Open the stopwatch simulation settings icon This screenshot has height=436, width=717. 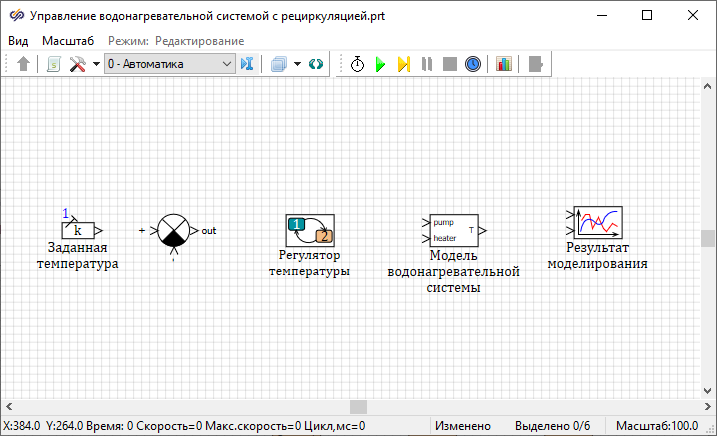click(x=357, y=64)
